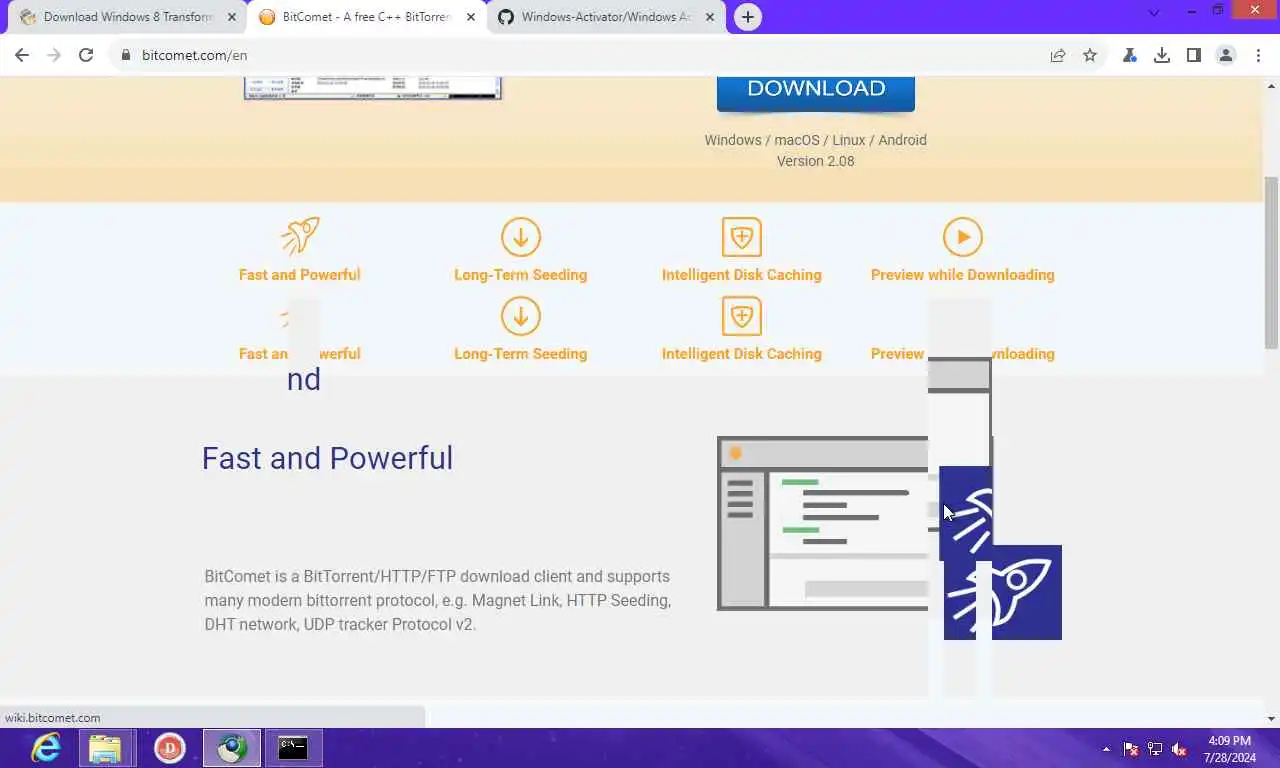
Task: Open the Chrome extensions flask icon
Action: coord(1130,56)
